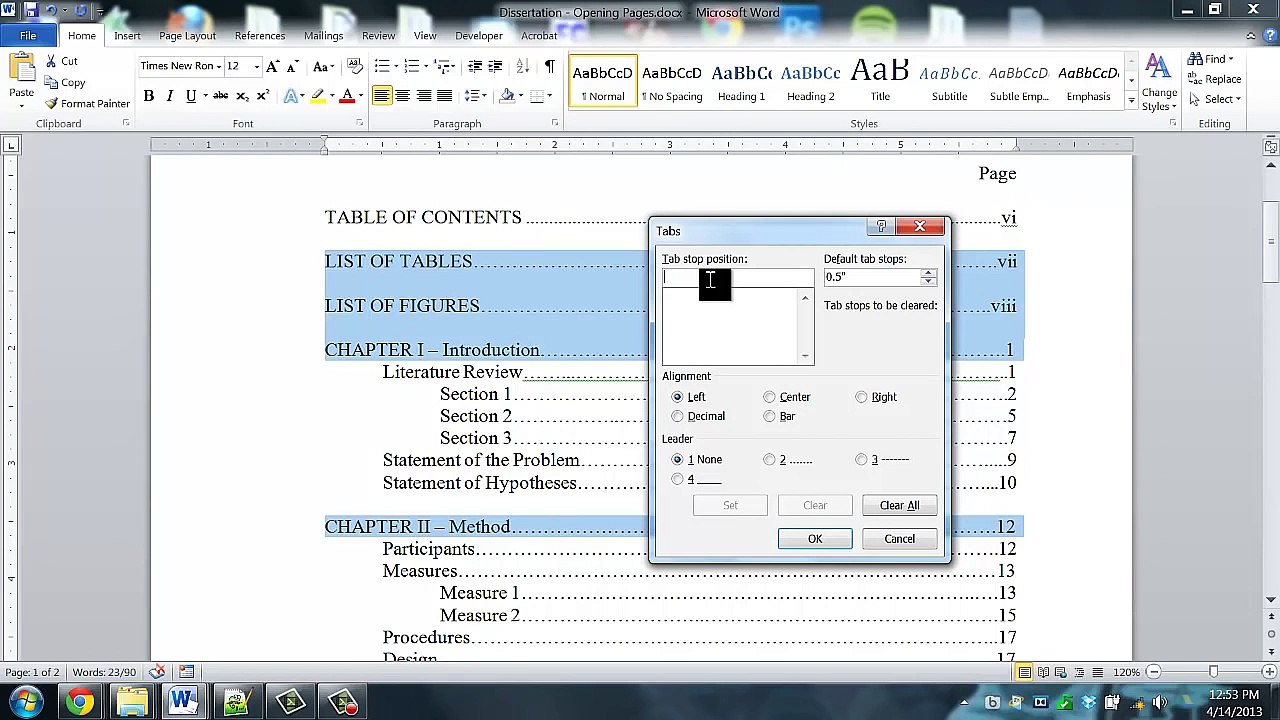Select Bar alignment radio button
This screenshot has width=1280, height=720.
(769, 416)
